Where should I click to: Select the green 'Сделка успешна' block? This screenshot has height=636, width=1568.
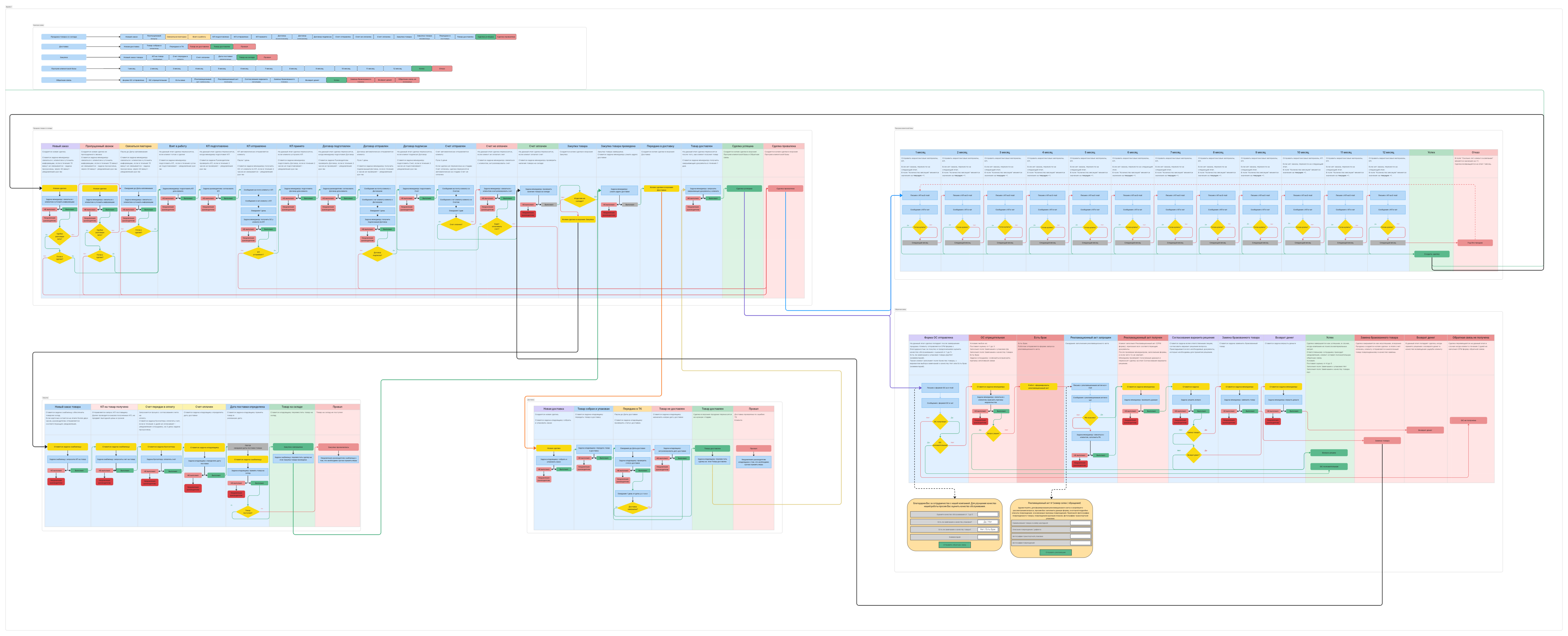(744, 189)
